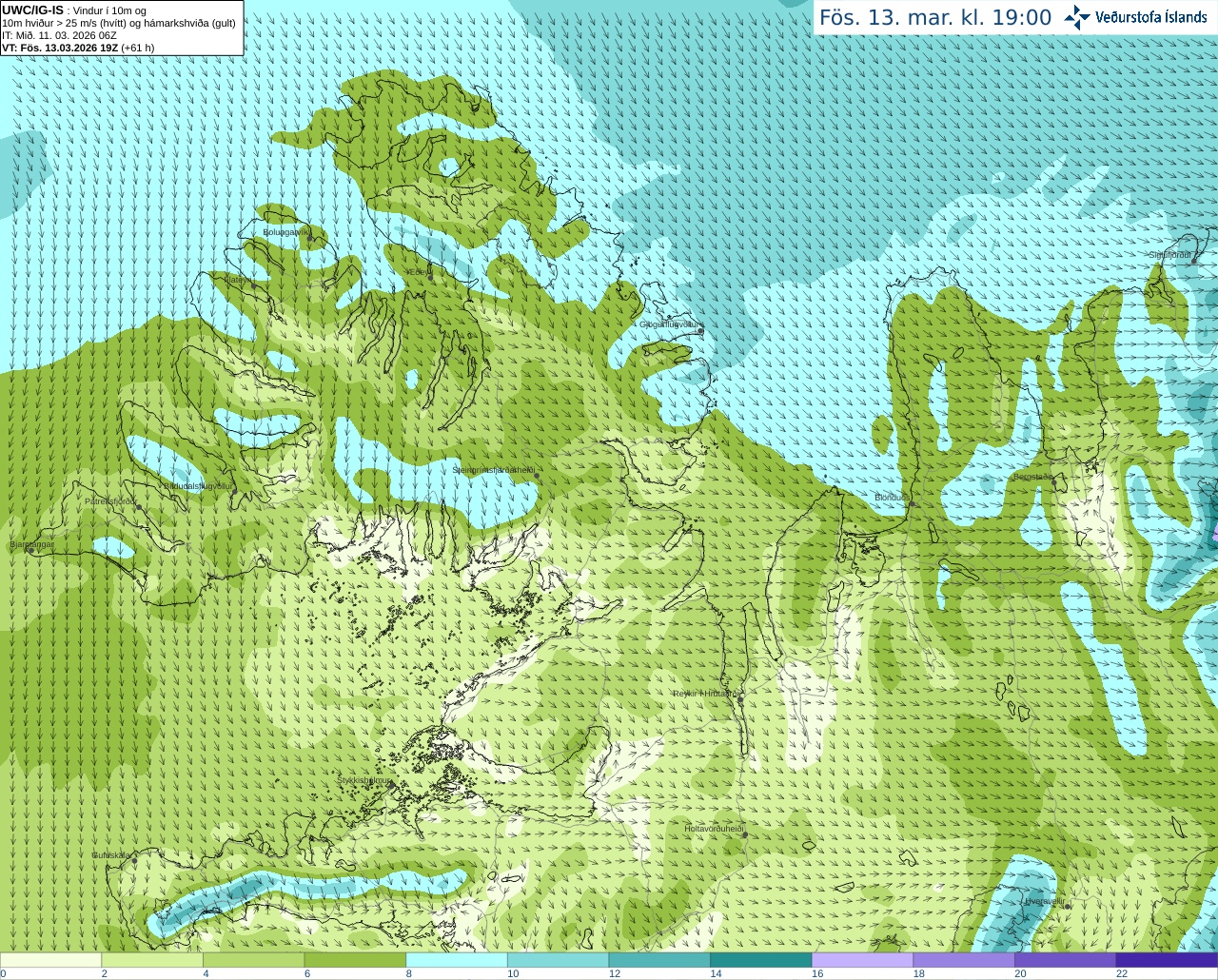1218x980 pixels.
Task: Select the 10–12 m/s turquoise legend swatch
Action: click(558, 960)
